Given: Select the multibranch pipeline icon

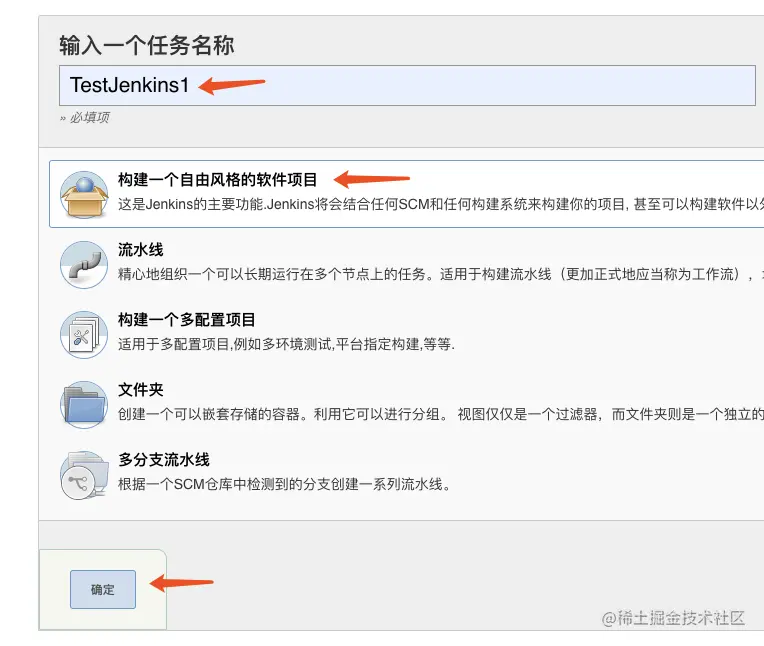Looking at the screenshot, I should [84, 475].
